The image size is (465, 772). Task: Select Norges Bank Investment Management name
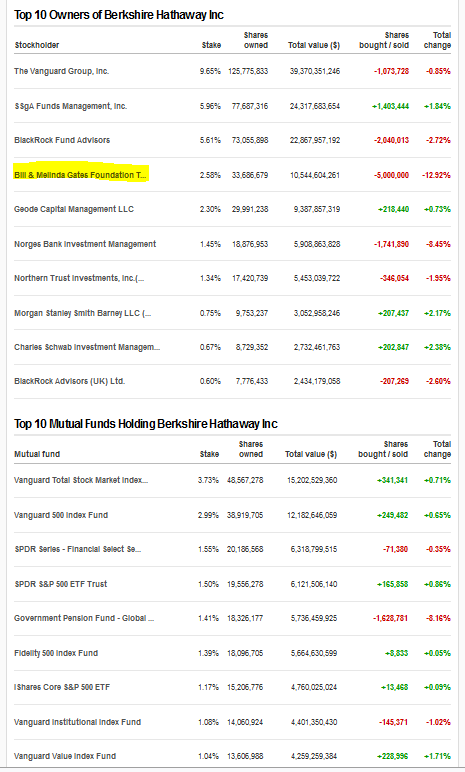pyautogui.click(x=85, y=244)
